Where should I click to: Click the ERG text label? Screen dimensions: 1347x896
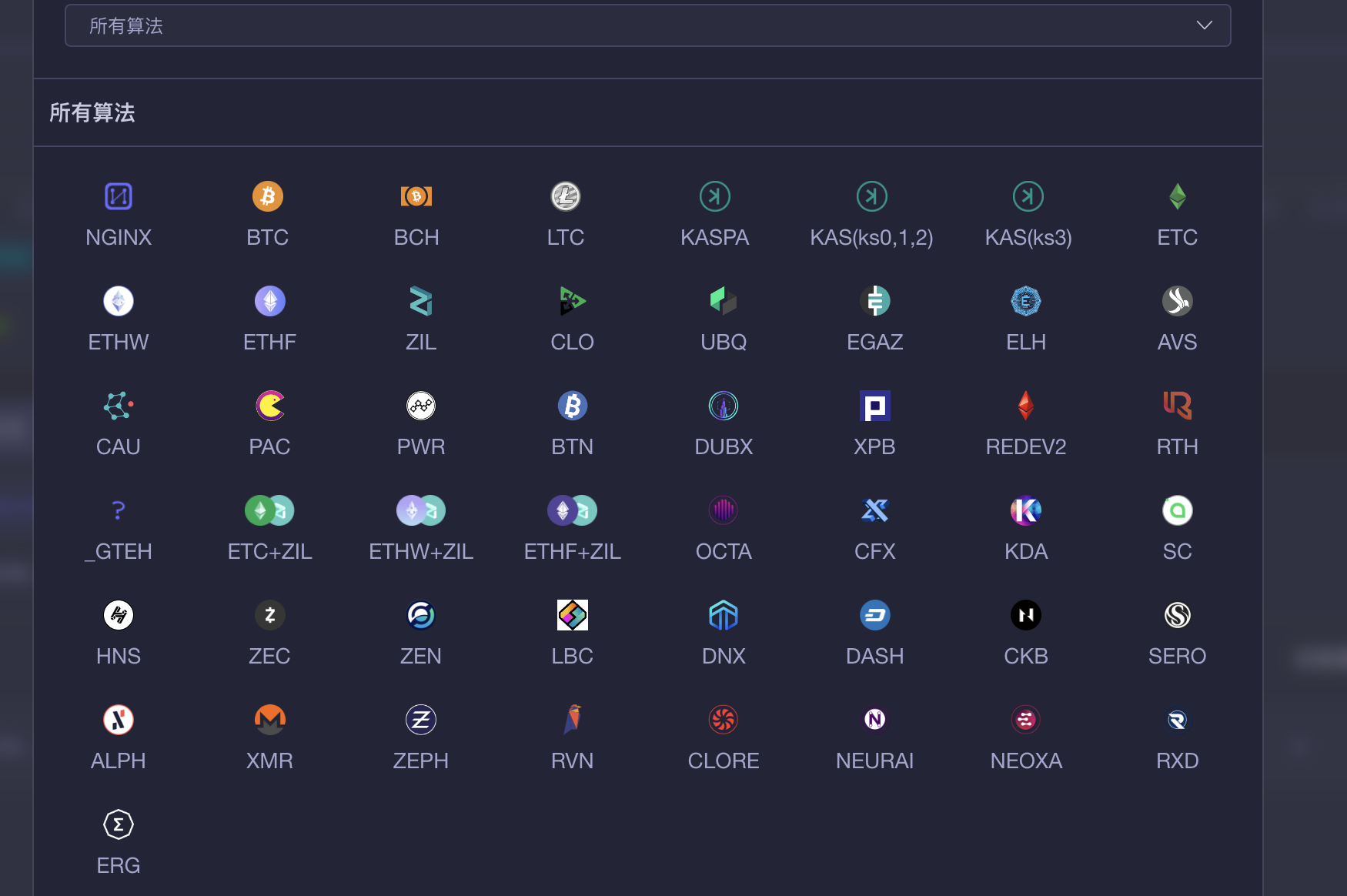[119, 865]
